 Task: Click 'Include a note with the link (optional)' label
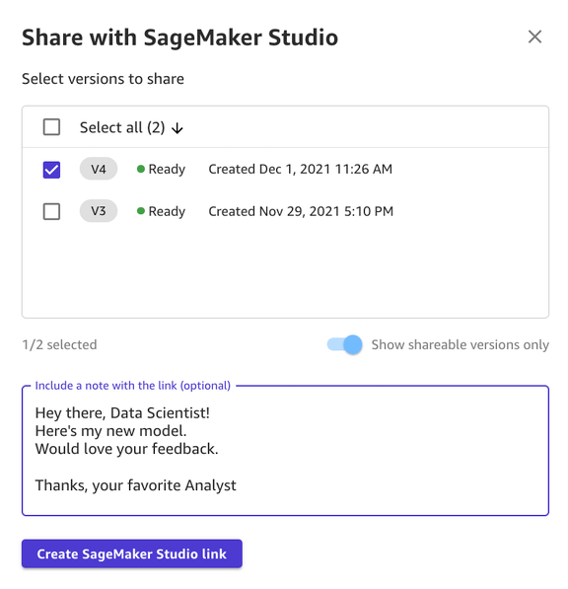pyautogui.click(x=133, y=386)
